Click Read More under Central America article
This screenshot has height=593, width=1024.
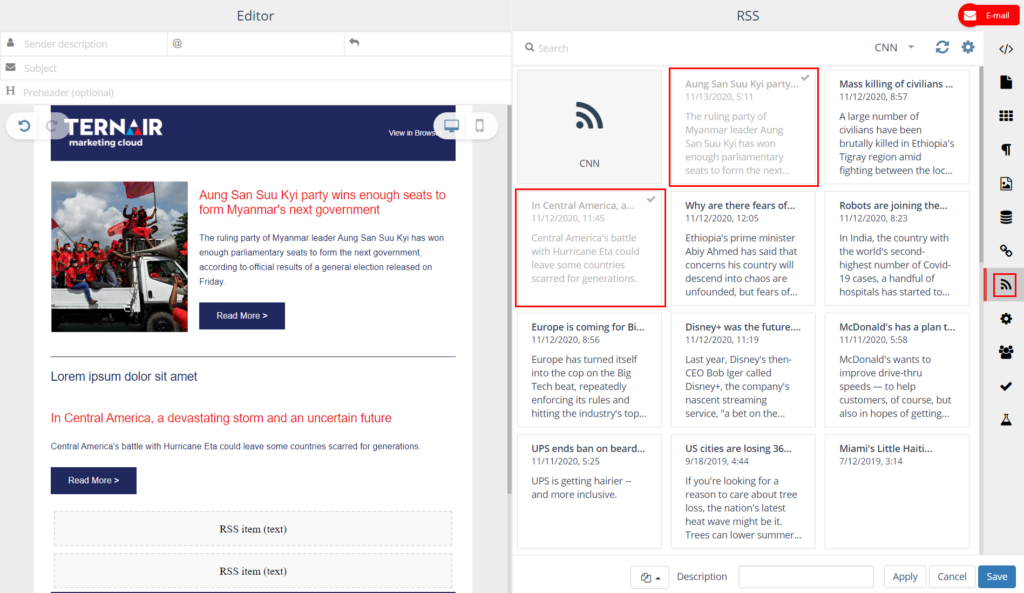[93, 480]
